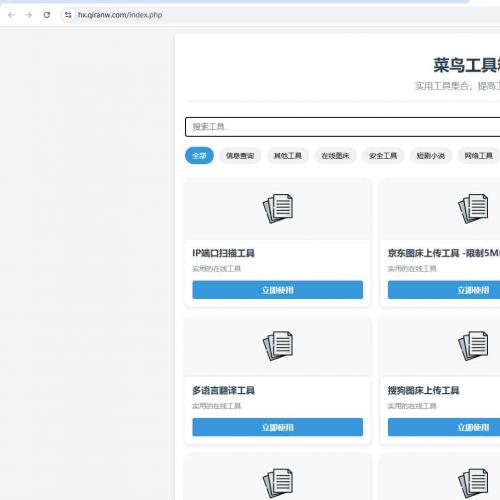Click the address bar URL hx.qiranw.com
The height and width of the screenshot is (500, 500).
point(120,15)
